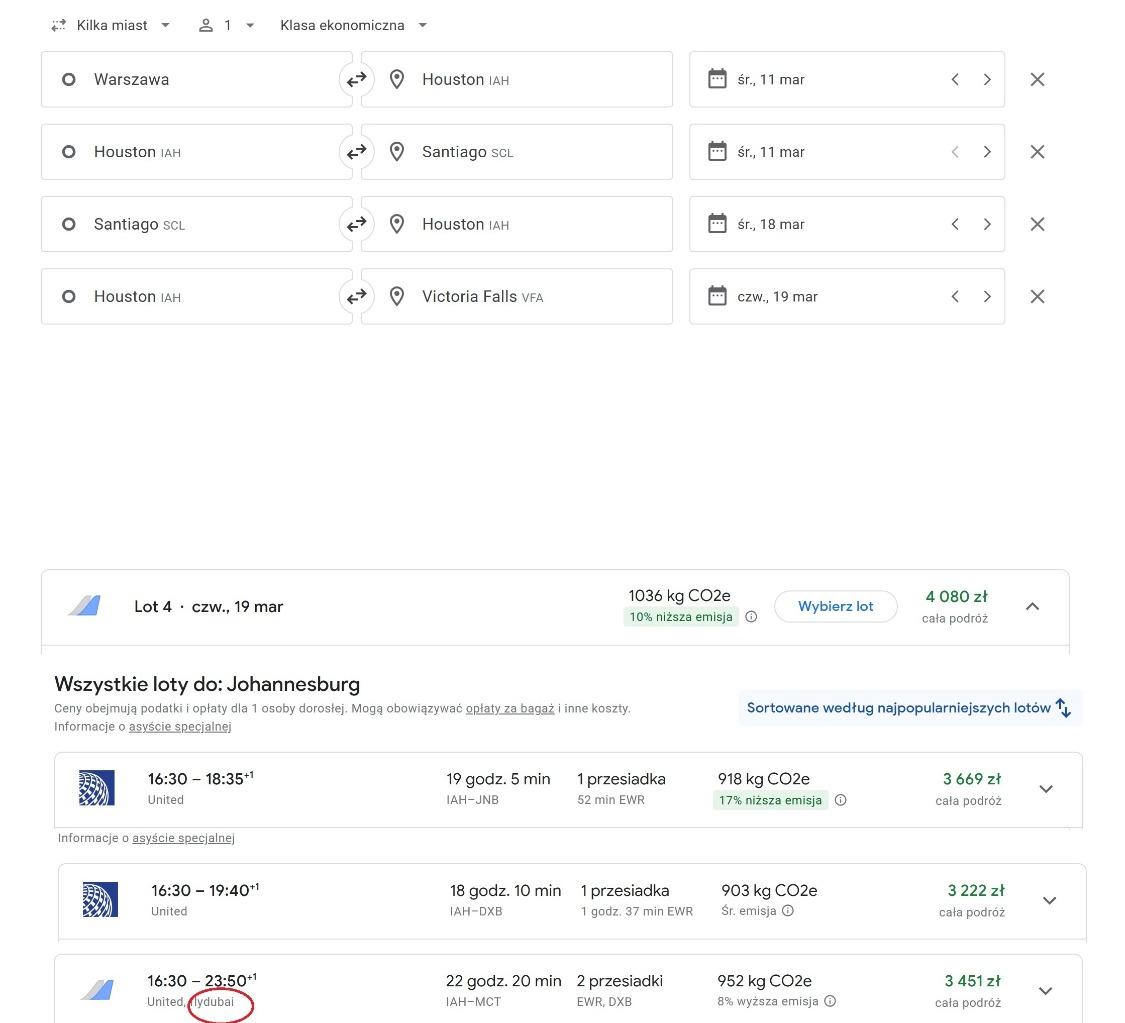Go to next day for Houston–Santiago flight
This screenshot has width=1125, height=1023.
(x=987, y=152)
